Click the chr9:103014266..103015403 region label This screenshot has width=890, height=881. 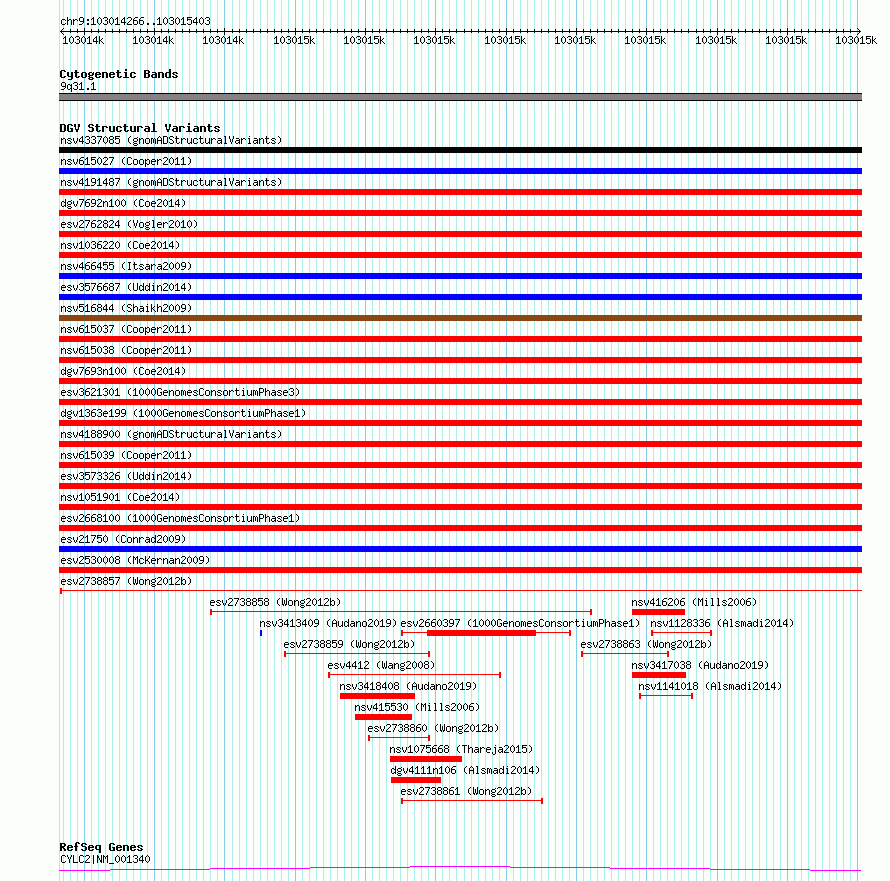(x=135, y=21)
